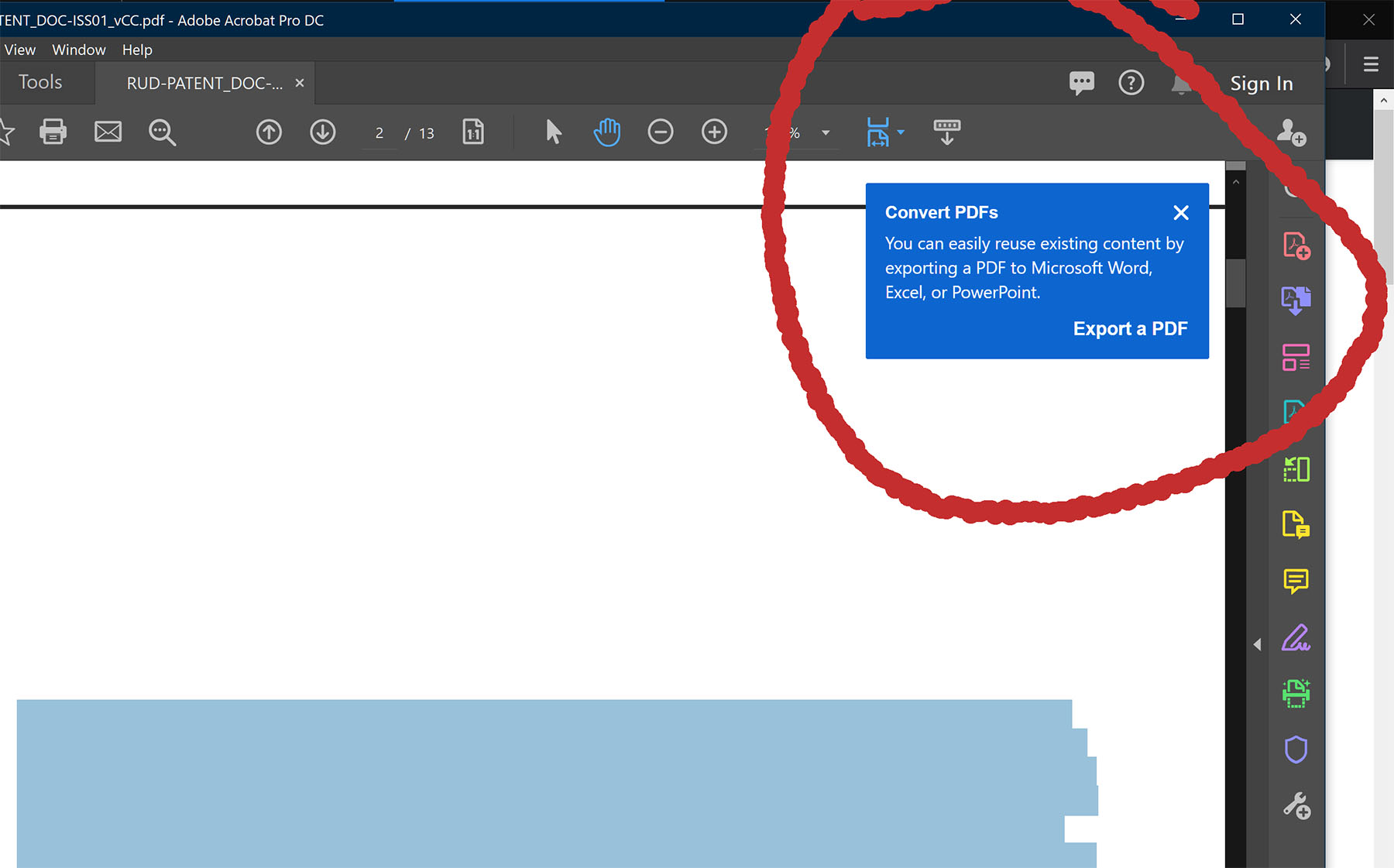
Task: Open the Comment tool
Action: coord(1296,582)
